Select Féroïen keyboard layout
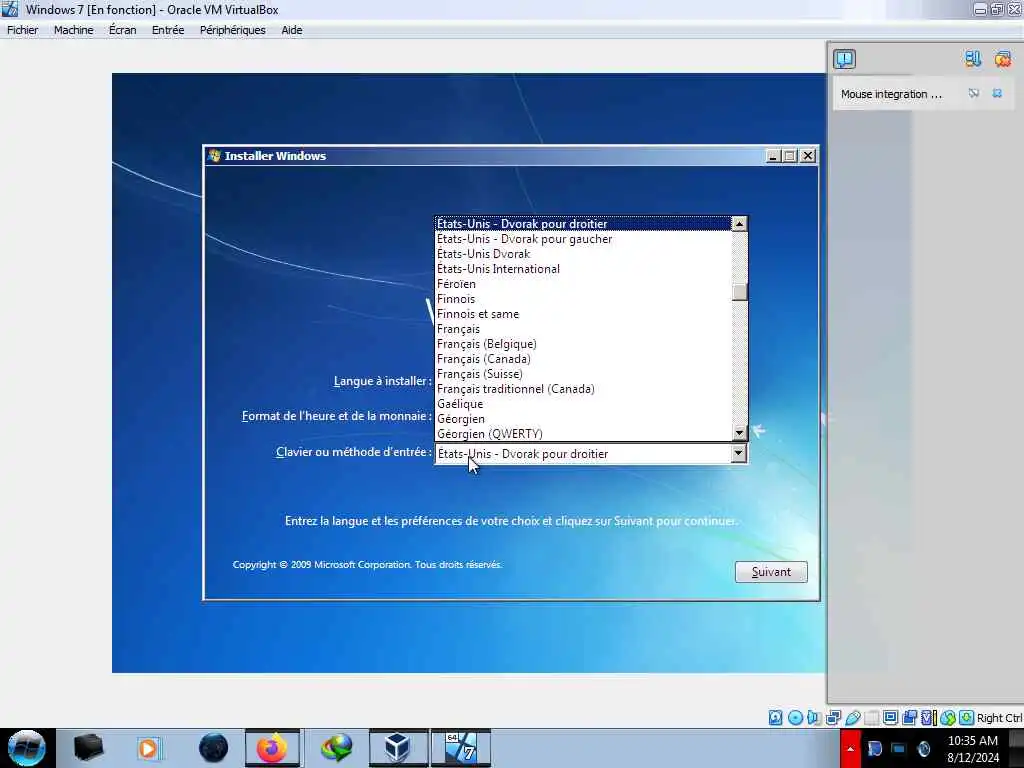Viewport: 1024px width, 768px height. tap(583, 284)
